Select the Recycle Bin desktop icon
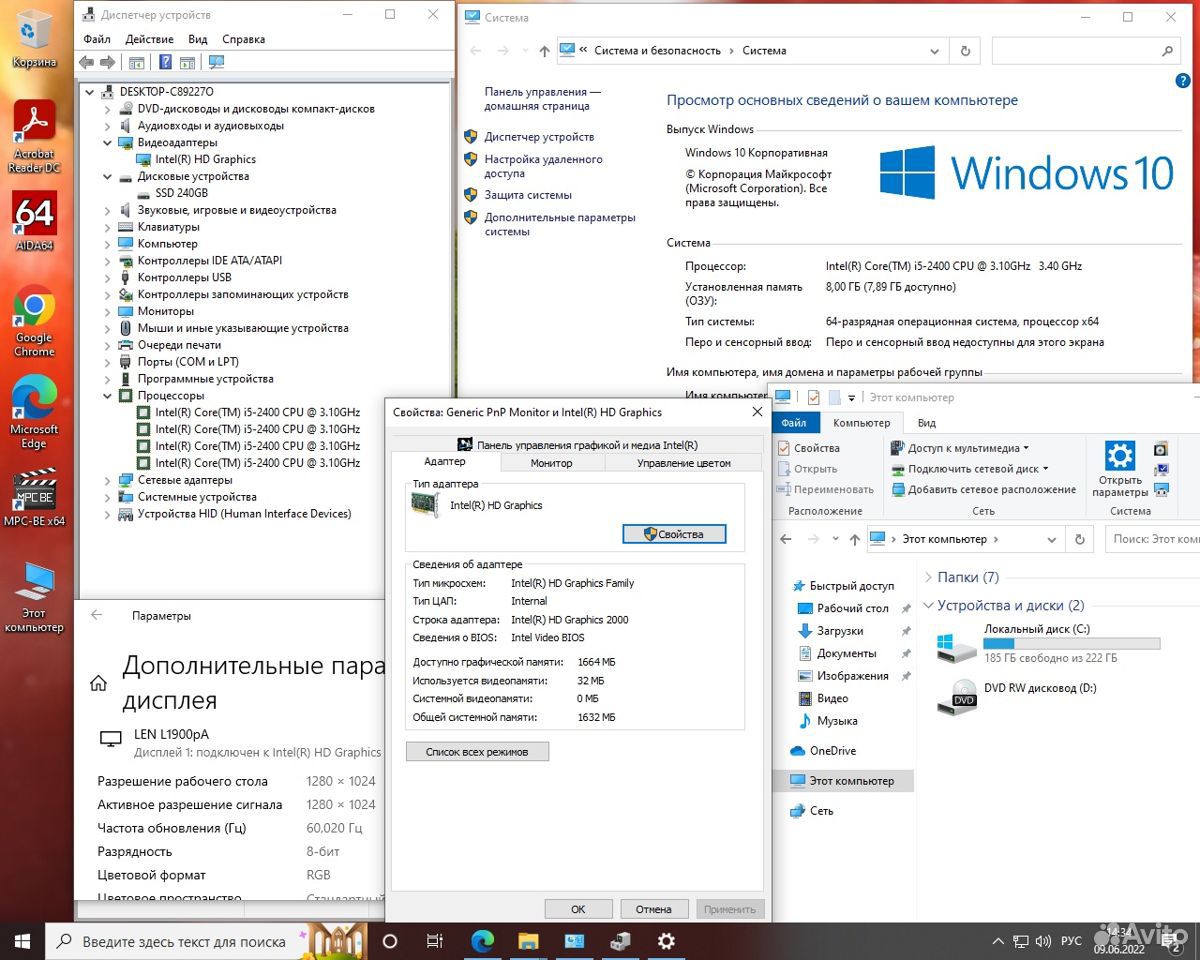Image resolution: width=1200 pixels, height=960 pixels. click(x=34, y=39)
